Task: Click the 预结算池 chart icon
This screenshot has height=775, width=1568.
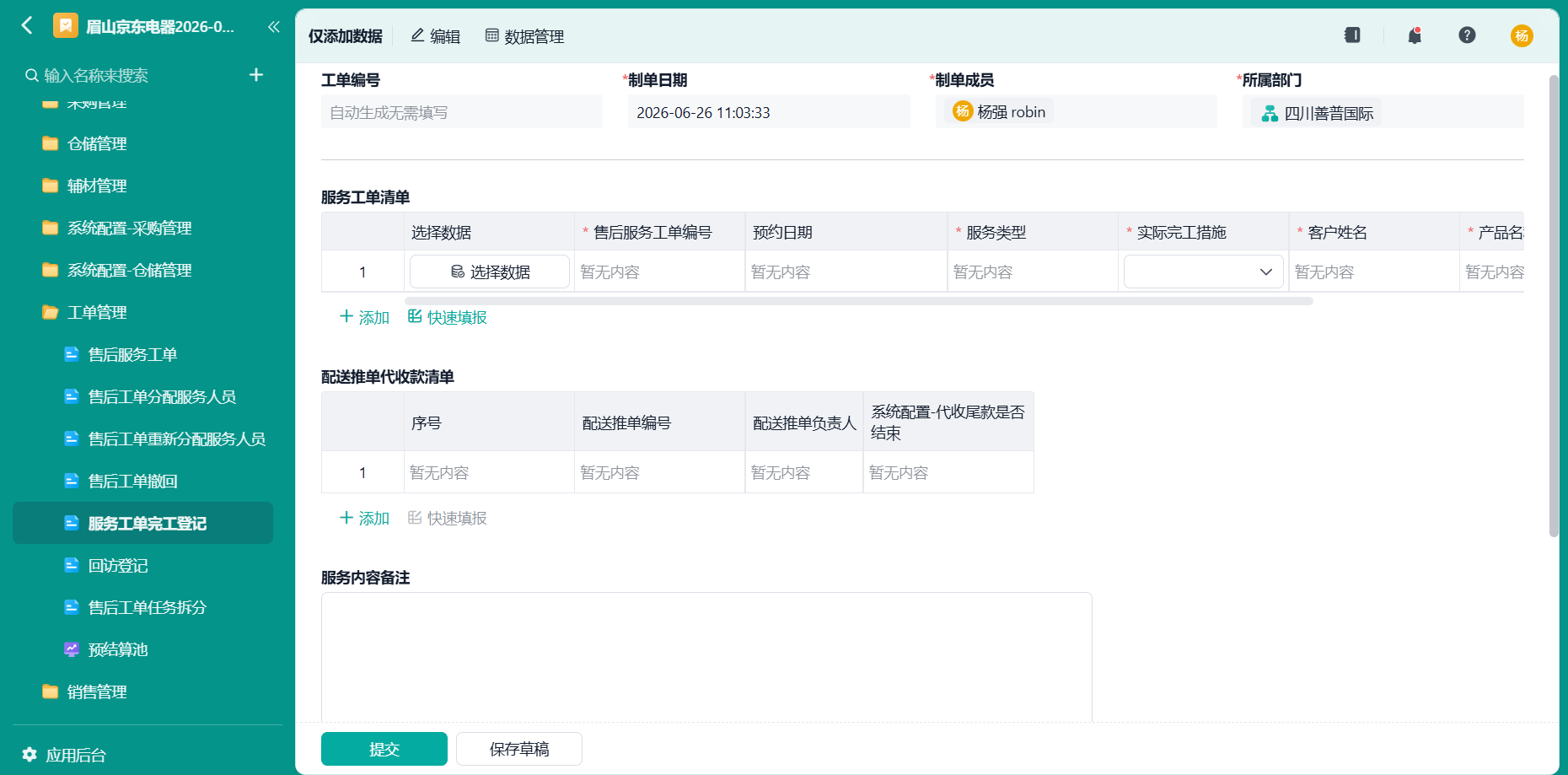Action: coord(72,649)
